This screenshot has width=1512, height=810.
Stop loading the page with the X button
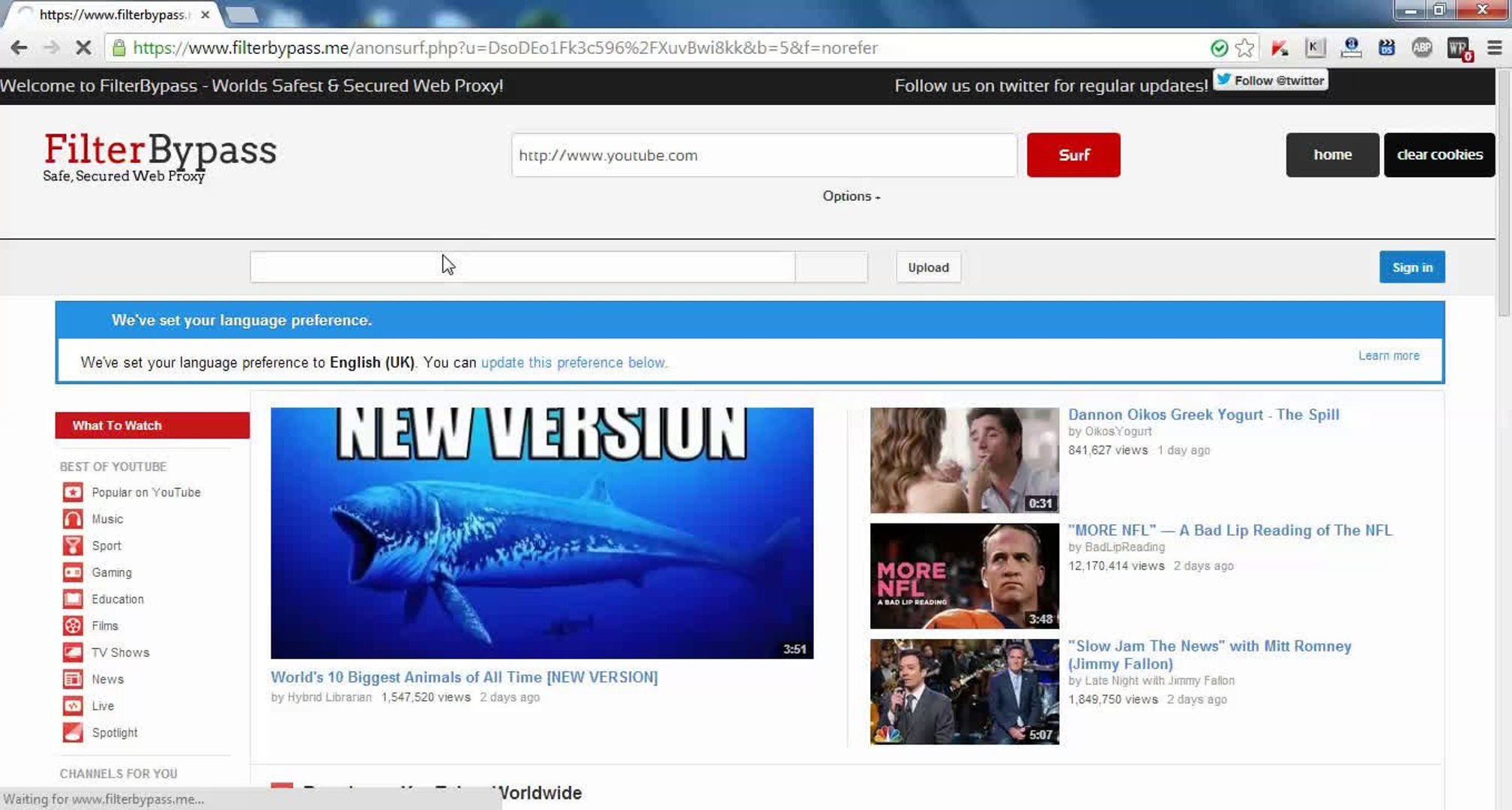click(x=83, y=48)
